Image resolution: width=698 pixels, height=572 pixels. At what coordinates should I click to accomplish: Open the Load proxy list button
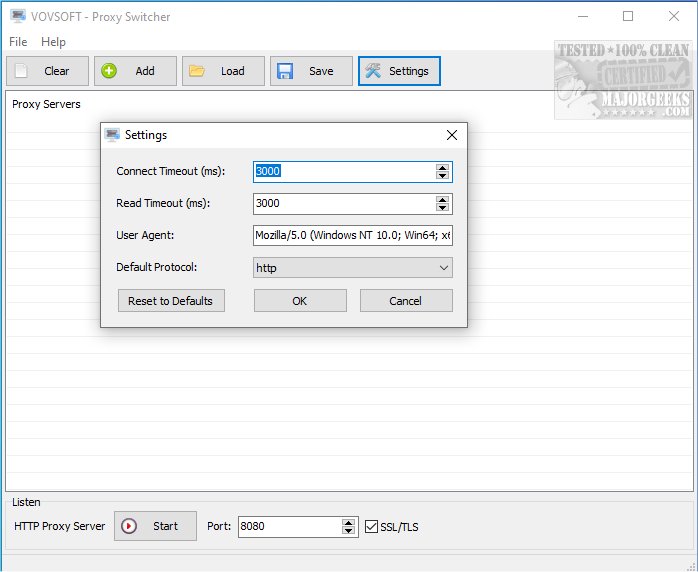(223, 71)
